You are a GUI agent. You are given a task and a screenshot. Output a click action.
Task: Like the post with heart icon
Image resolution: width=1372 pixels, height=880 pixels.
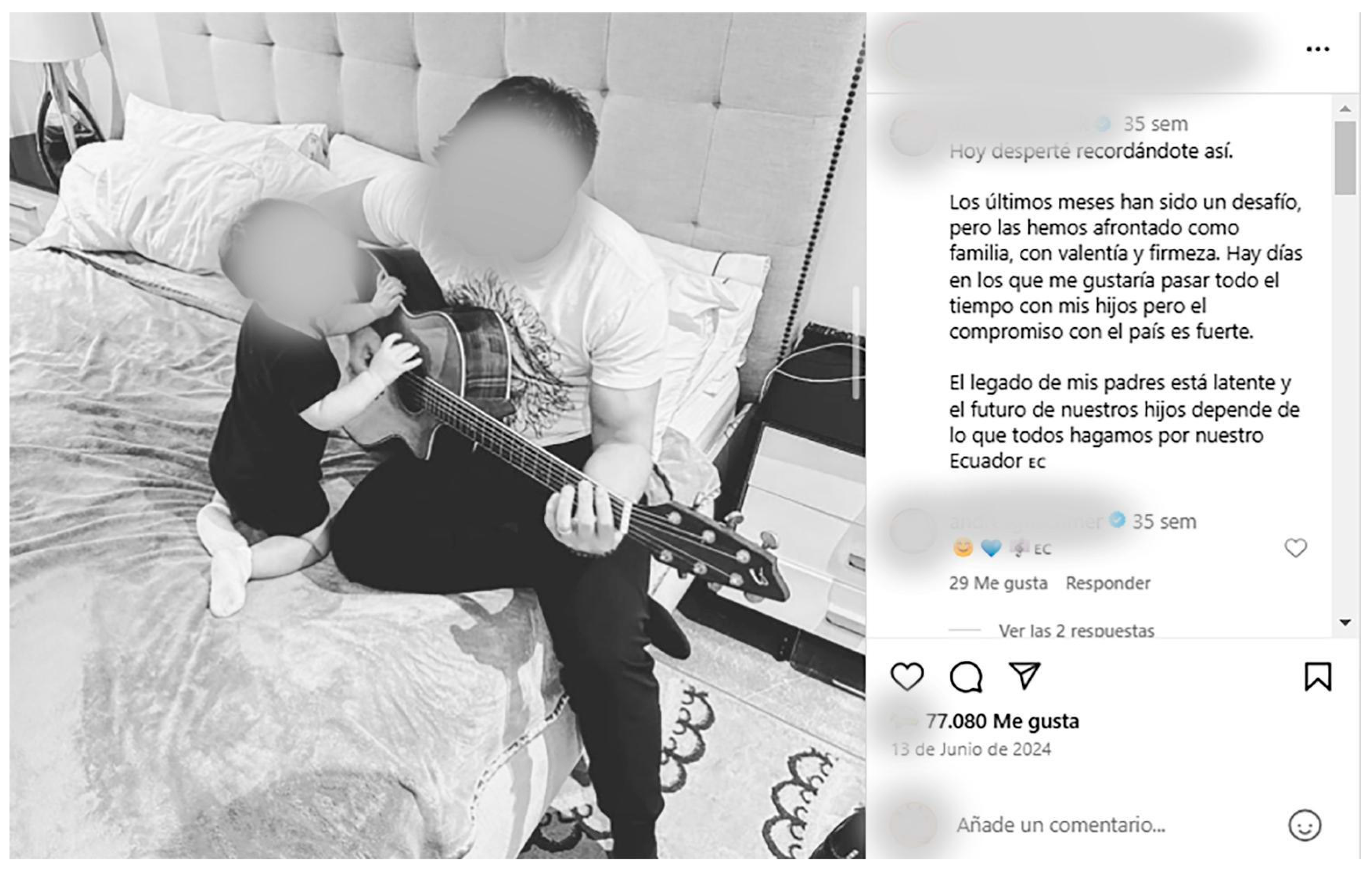tap(907, 677)
